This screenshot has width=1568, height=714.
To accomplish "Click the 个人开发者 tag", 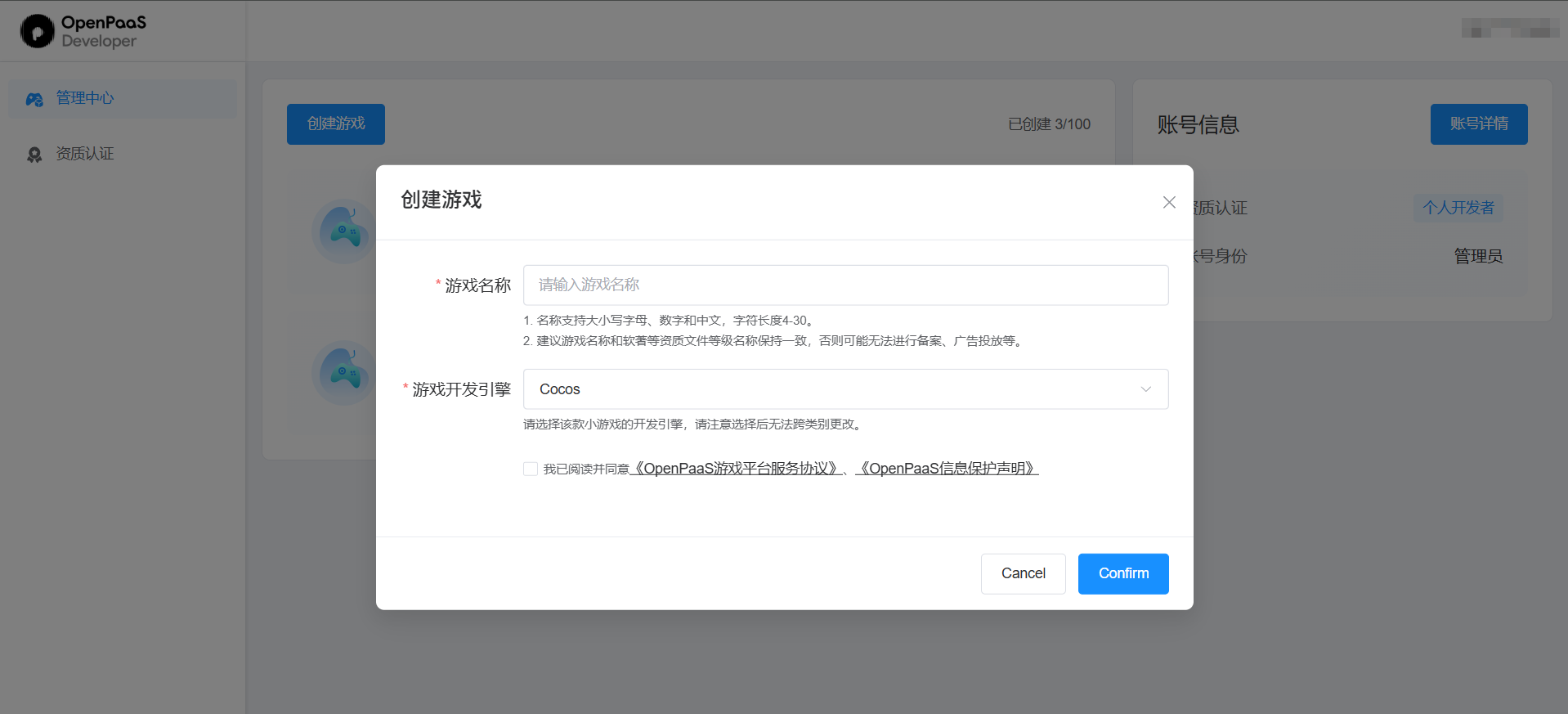I will pos(1458,208).
